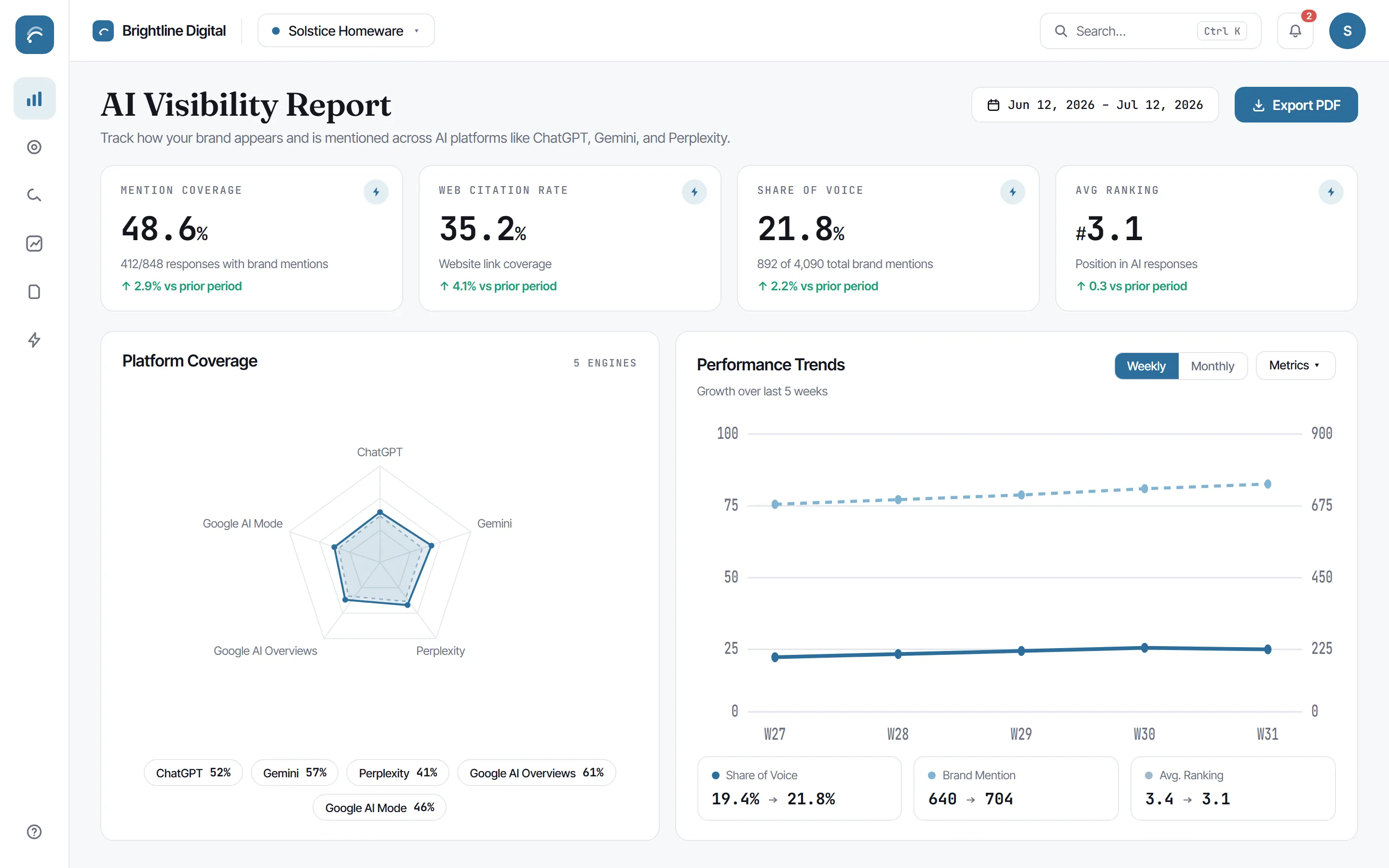Screen dimensions: 1389x868
Task: Click the "5 ENGINES" label
Action: point(605,363)
